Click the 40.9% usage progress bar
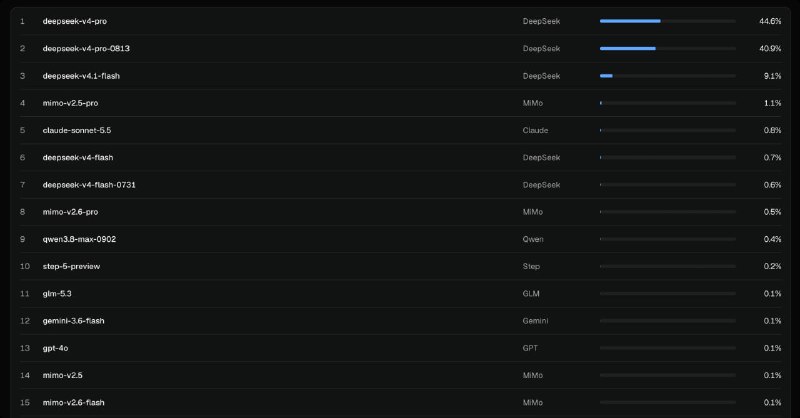Image resolution: width=800 pixels, height=418 pixels. point(668,48)
